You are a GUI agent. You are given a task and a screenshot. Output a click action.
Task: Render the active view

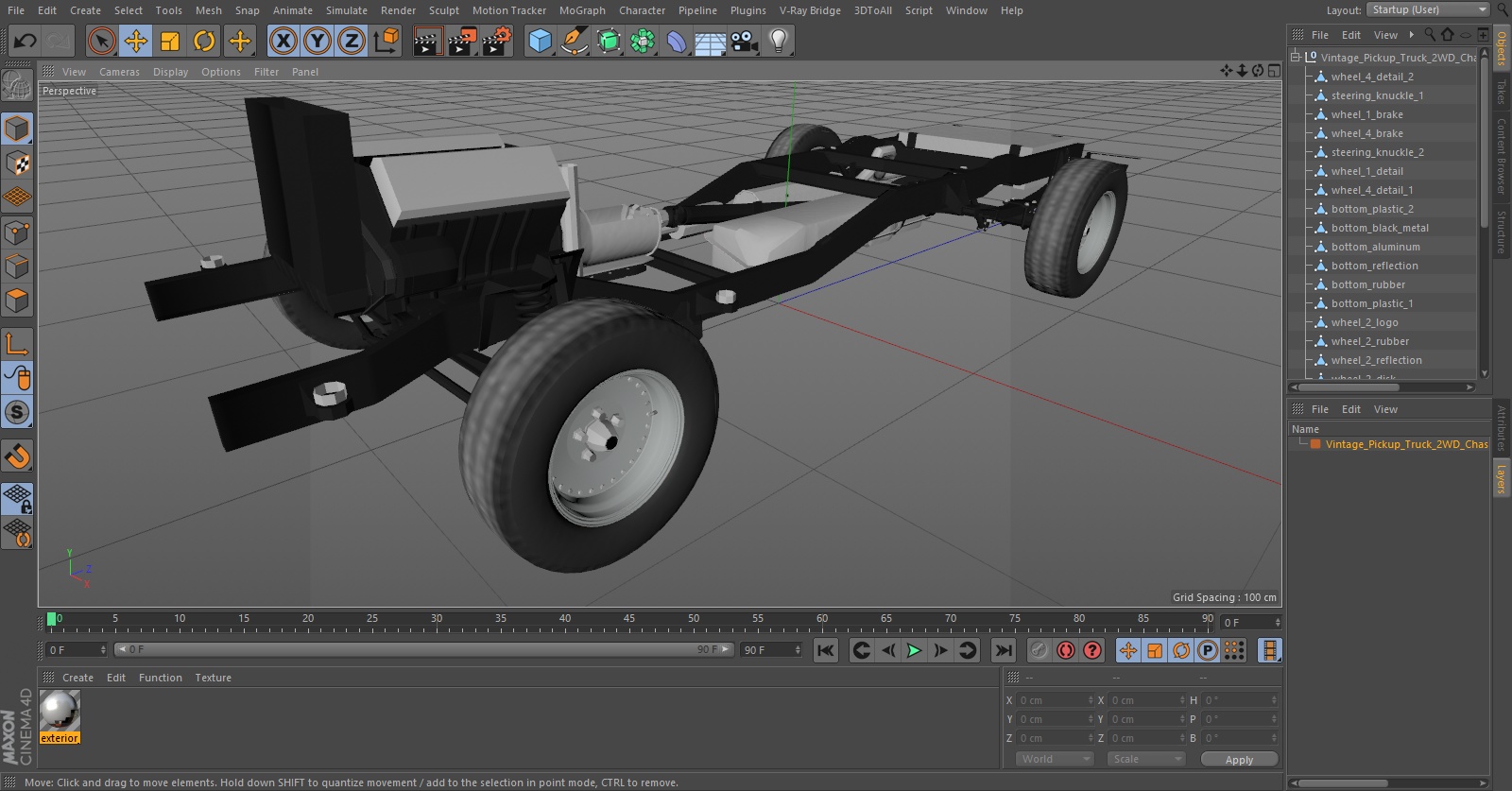click(x=427, y=41)
